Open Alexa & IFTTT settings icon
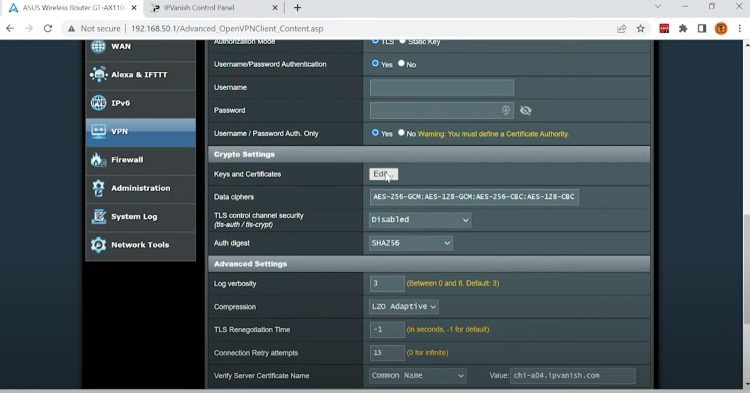The width and height of the screenshot is (750, 393). (x=99, y=75)
